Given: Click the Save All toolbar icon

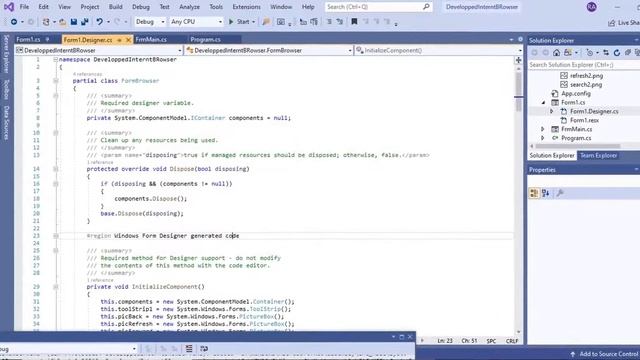Looking at the screenshot, I should pos(84,22).
